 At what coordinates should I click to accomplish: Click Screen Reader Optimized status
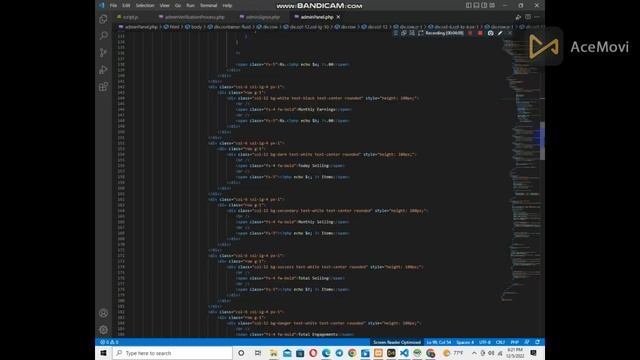[x=397, y=342]
